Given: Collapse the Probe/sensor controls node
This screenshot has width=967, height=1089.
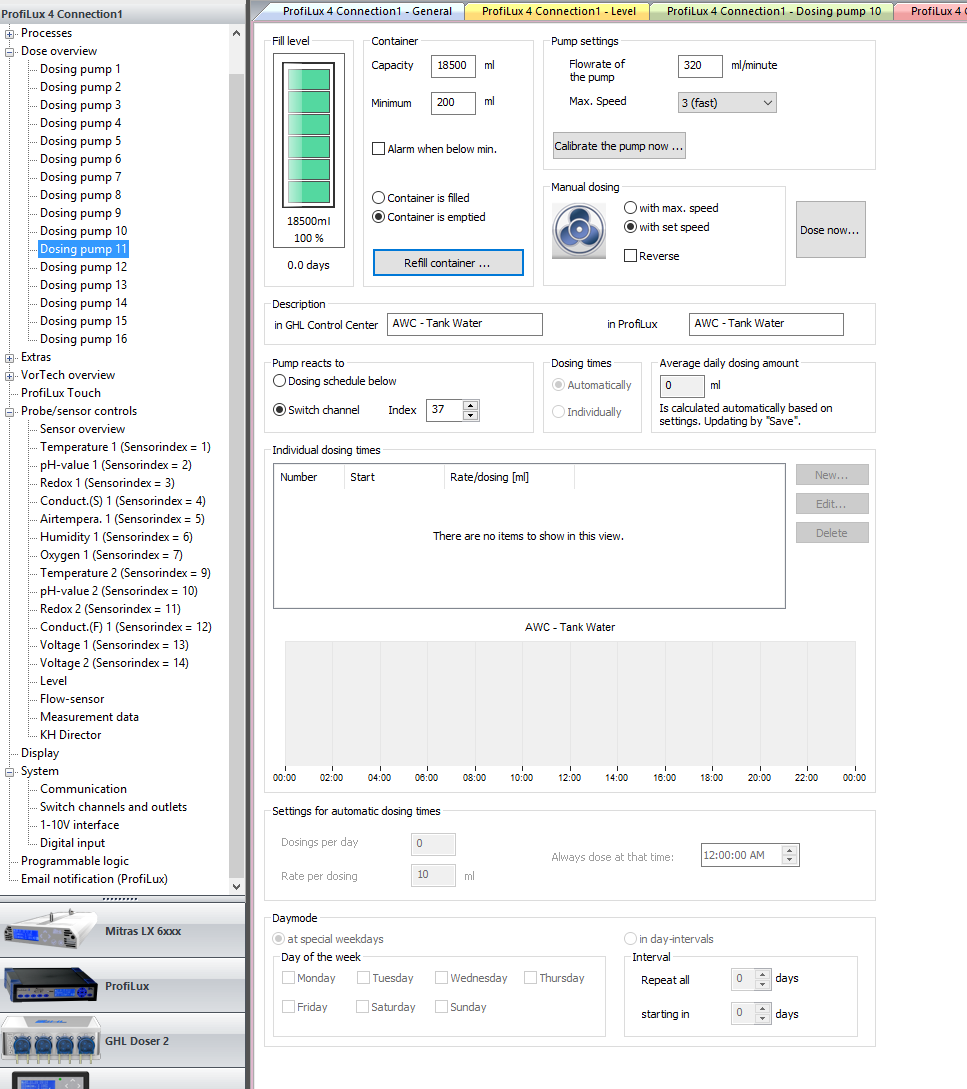Looking at the screenshot, I should coord(10,412).
